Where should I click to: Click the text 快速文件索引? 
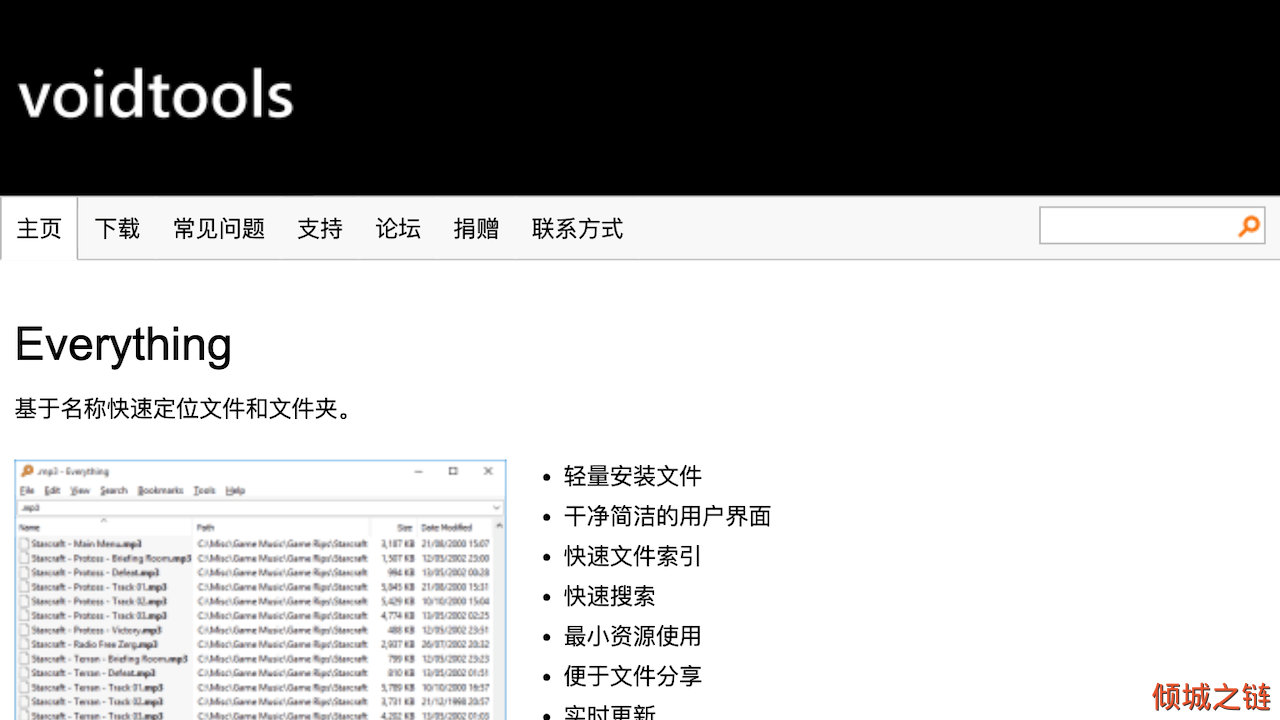coord(633,556)
